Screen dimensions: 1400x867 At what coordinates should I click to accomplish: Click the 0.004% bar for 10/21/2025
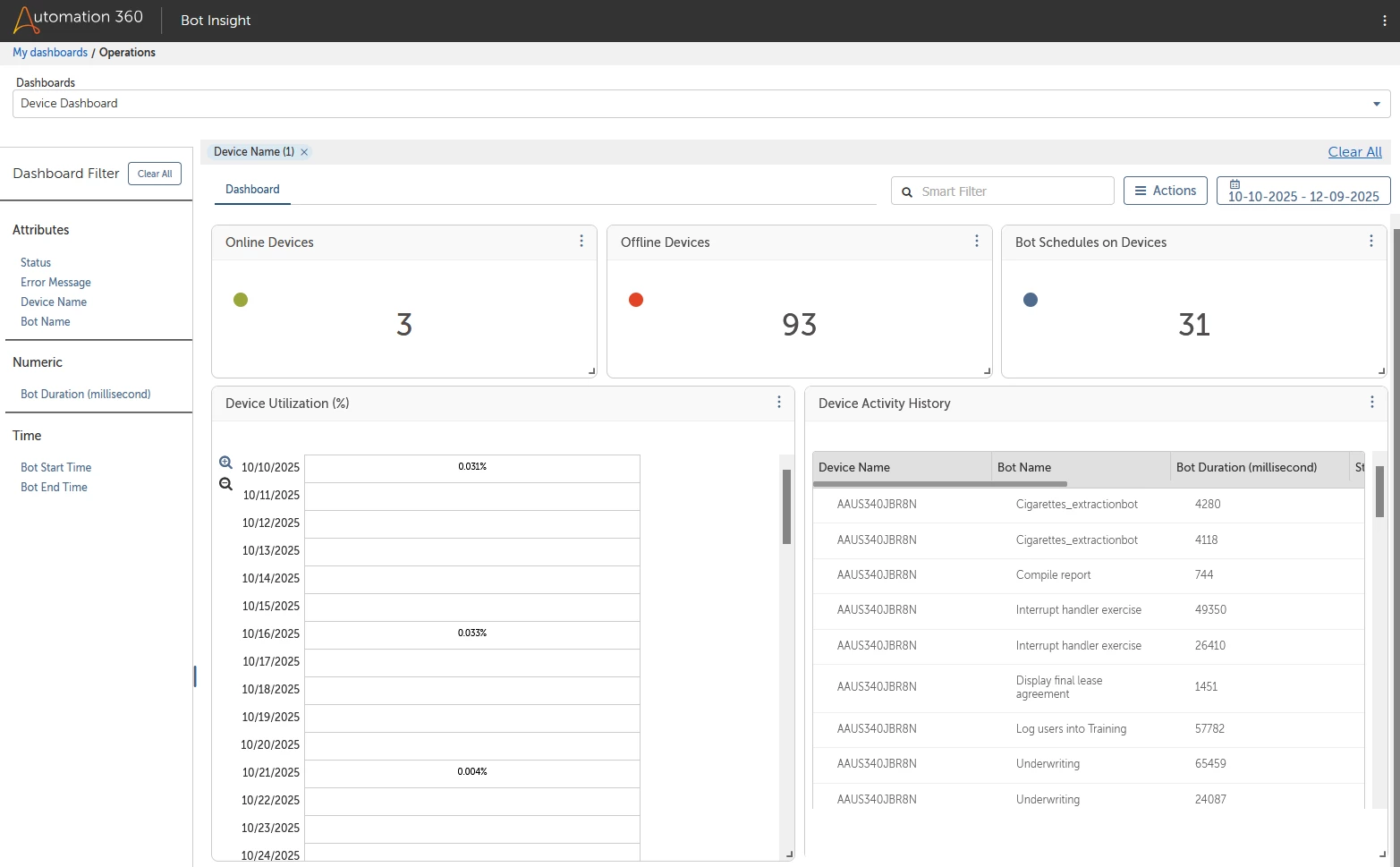tap(472, 773)
